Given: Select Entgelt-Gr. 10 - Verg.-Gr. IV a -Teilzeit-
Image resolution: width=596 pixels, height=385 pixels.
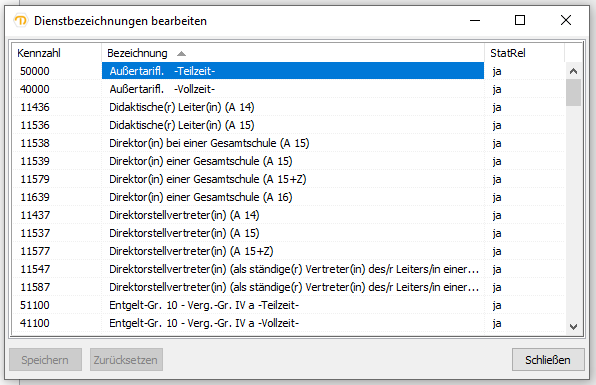Looking at the screenshot, I should 289,305.
